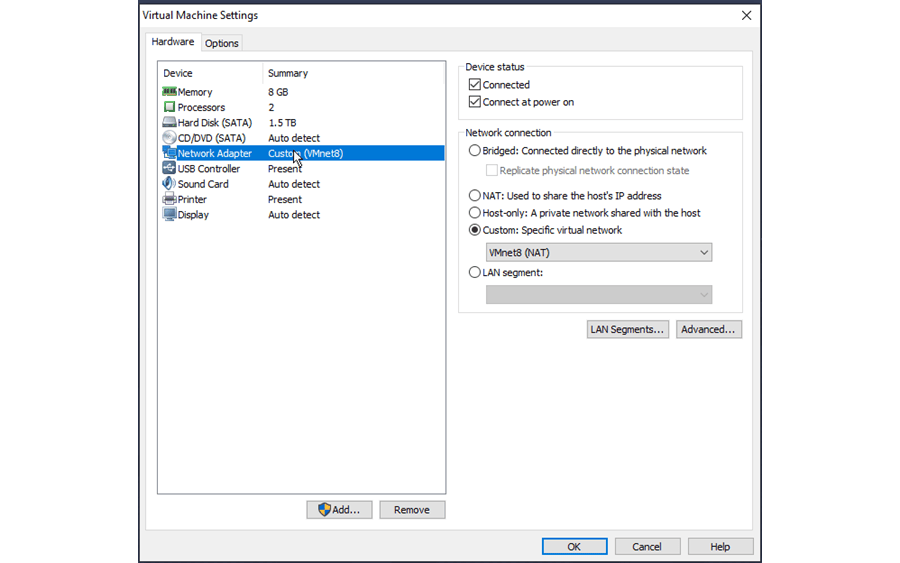The height and width of the screenshot is (563, 900).
Task: Click the Printer icon
Action: [169, 199]
